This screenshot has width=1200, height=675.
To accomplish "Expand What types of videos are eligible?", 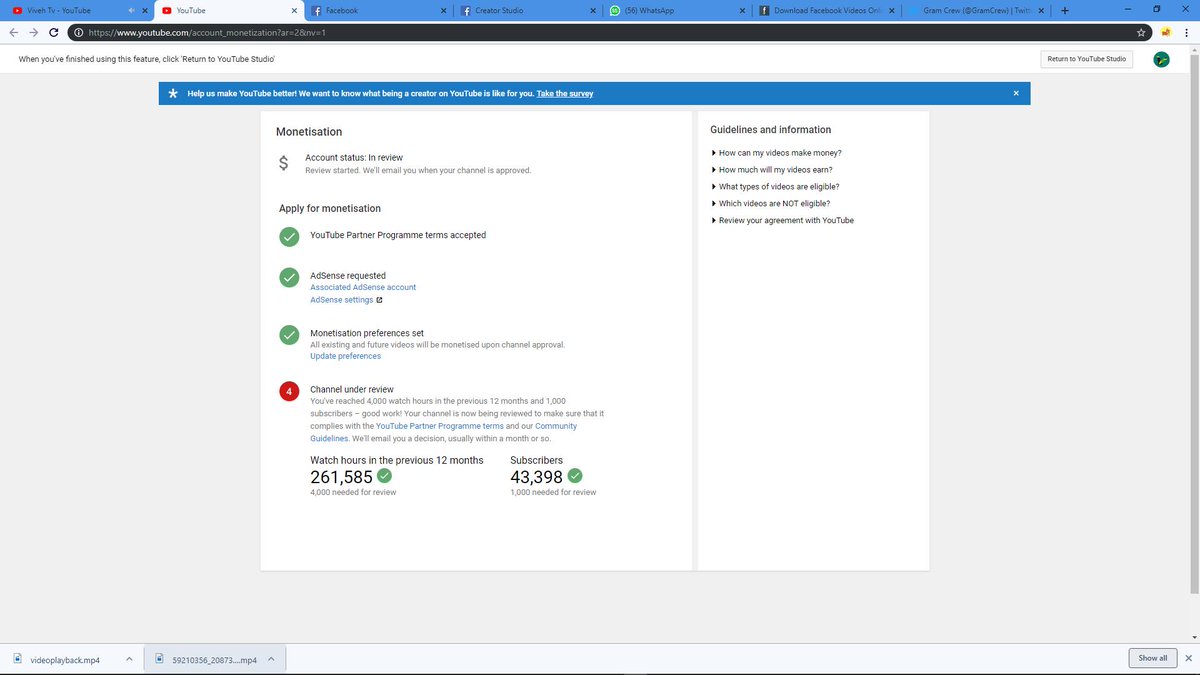I will (775, 187).
